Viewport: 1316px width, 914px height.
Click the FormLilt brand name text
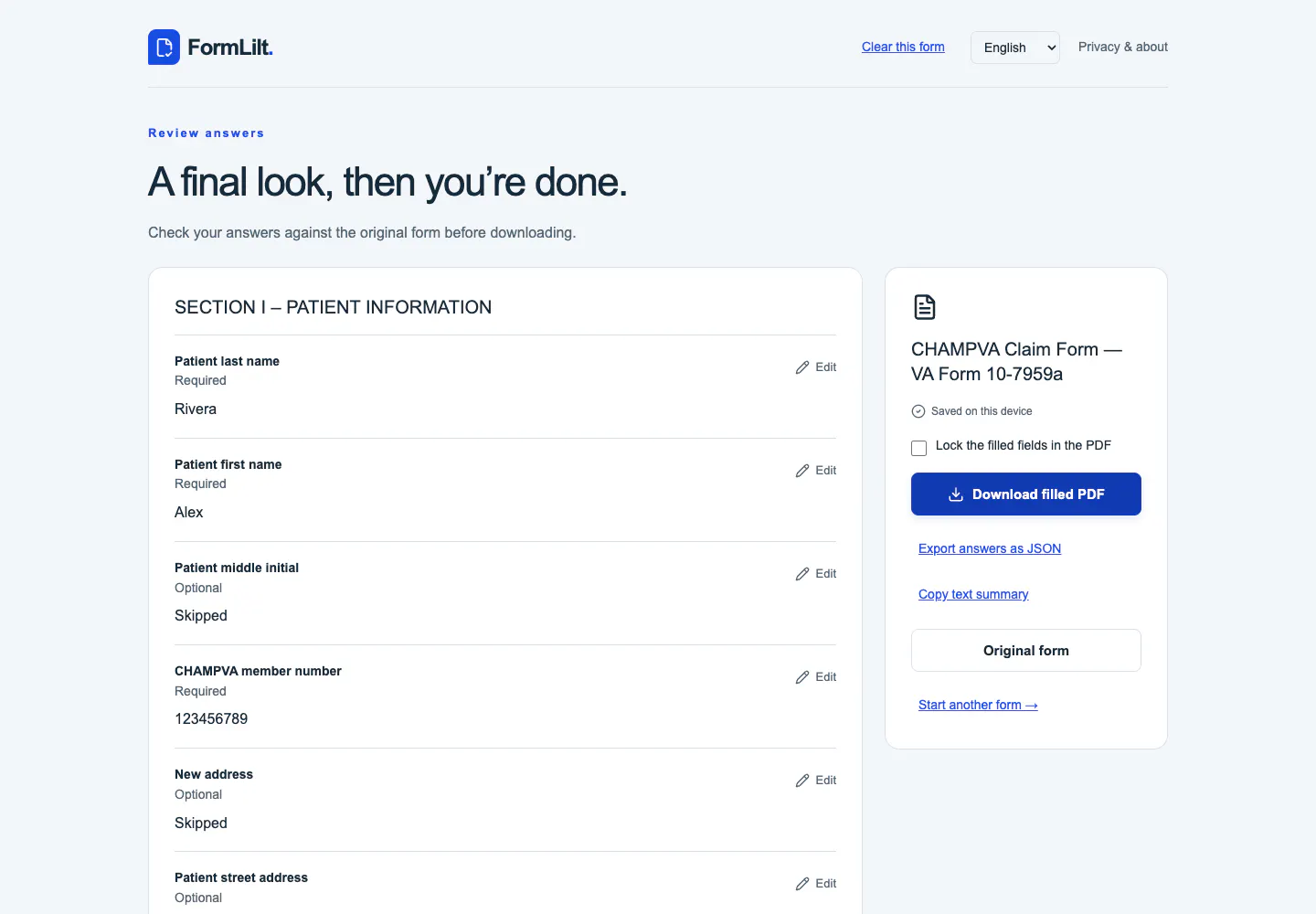click(x=230, y=48)
